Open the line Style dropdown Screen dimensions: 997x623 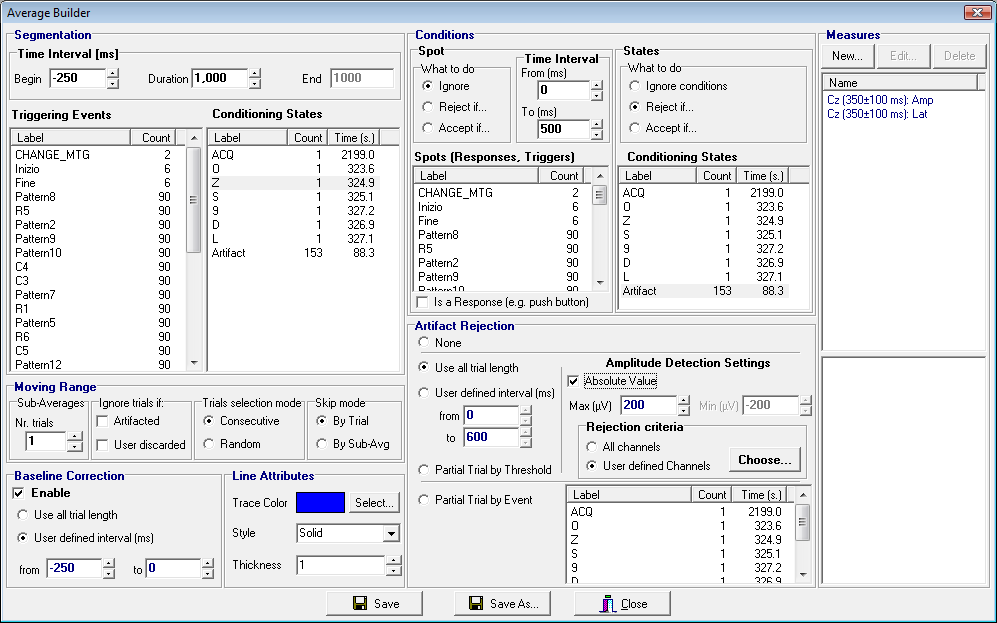[x=392, y=533]
